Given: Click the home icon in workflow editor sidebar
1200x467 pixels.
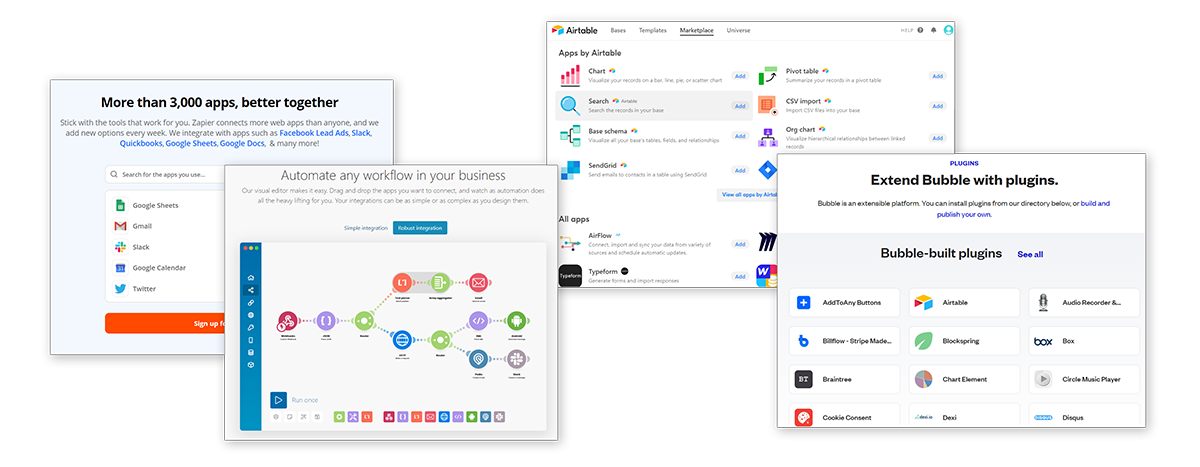Looking at the screenshot, I should pos(250,277).
